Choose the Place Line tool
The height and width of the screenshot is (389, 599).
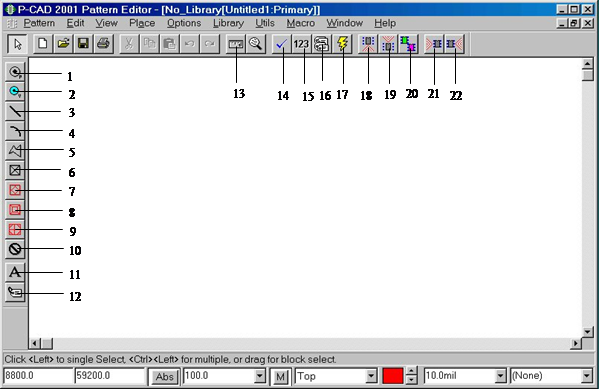point(15,111)
